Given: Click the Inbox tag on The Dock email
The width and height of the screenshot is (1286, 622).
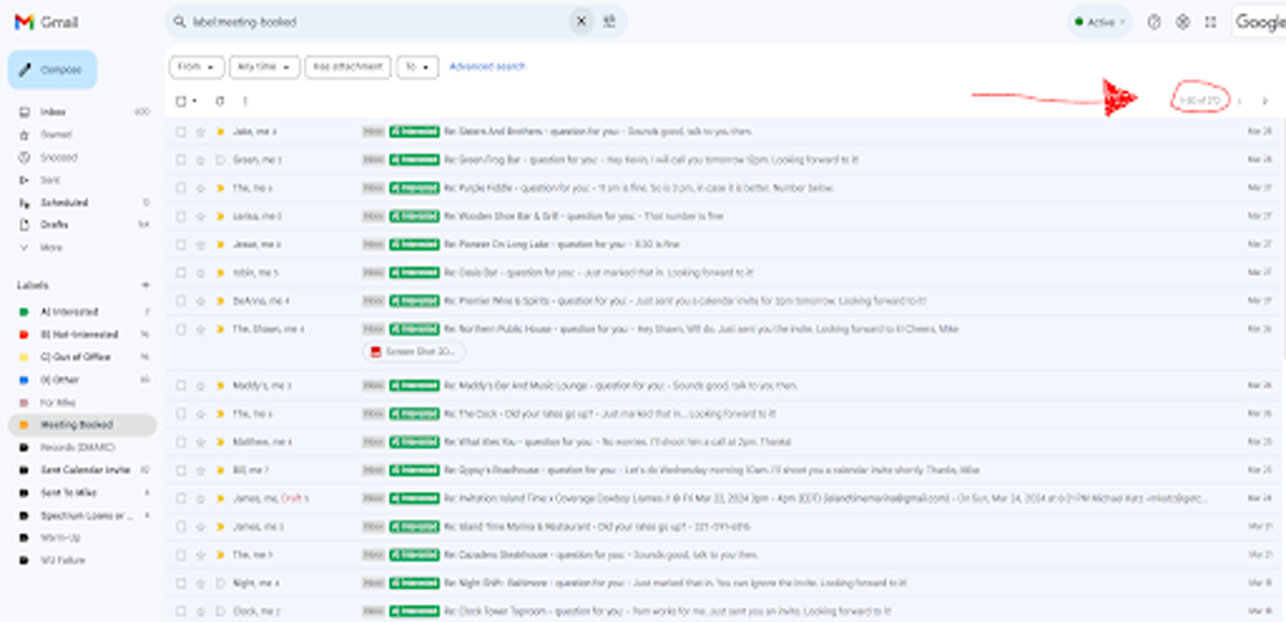Looking at the screenshot, I should [x=373, y=413].
